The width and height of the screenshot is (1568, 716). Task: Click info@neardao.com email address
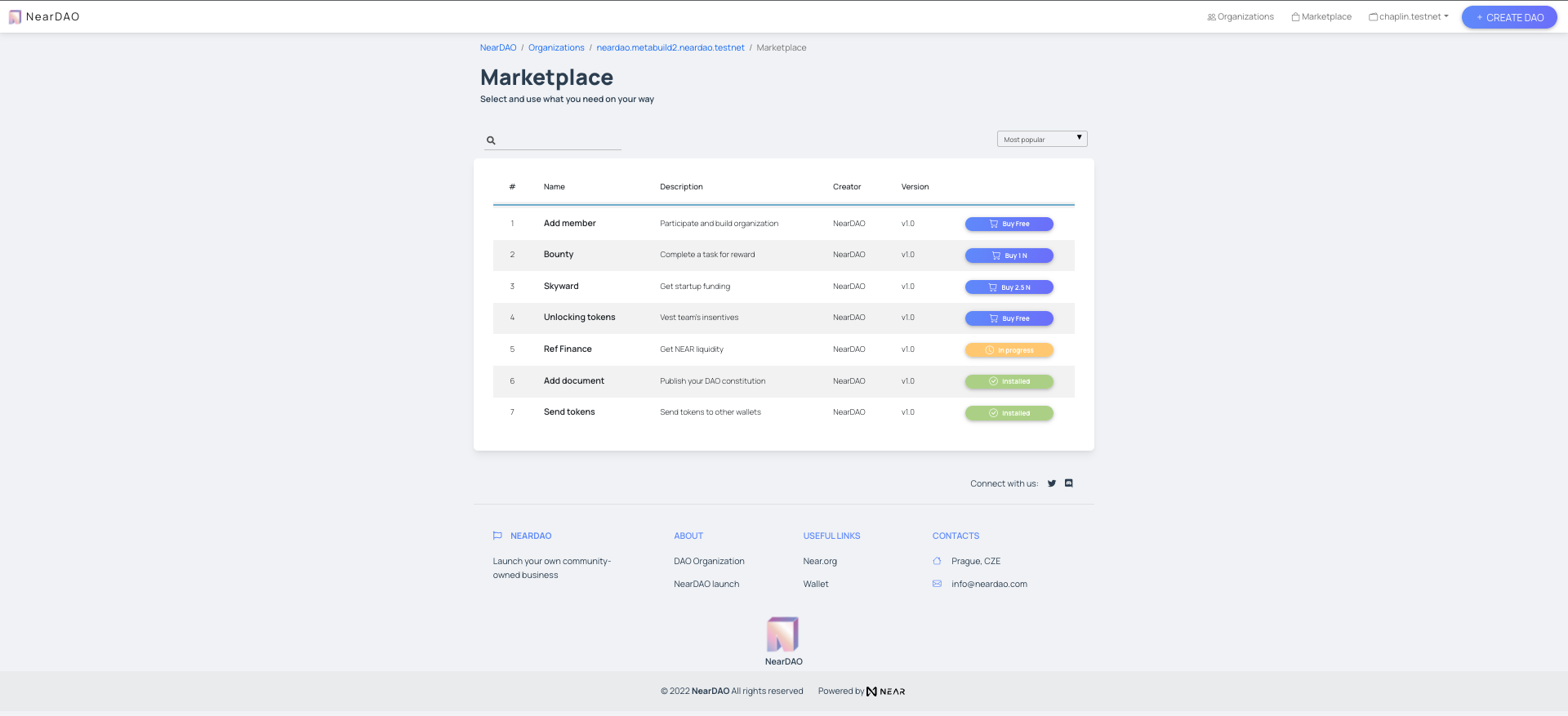click(989, 585)
